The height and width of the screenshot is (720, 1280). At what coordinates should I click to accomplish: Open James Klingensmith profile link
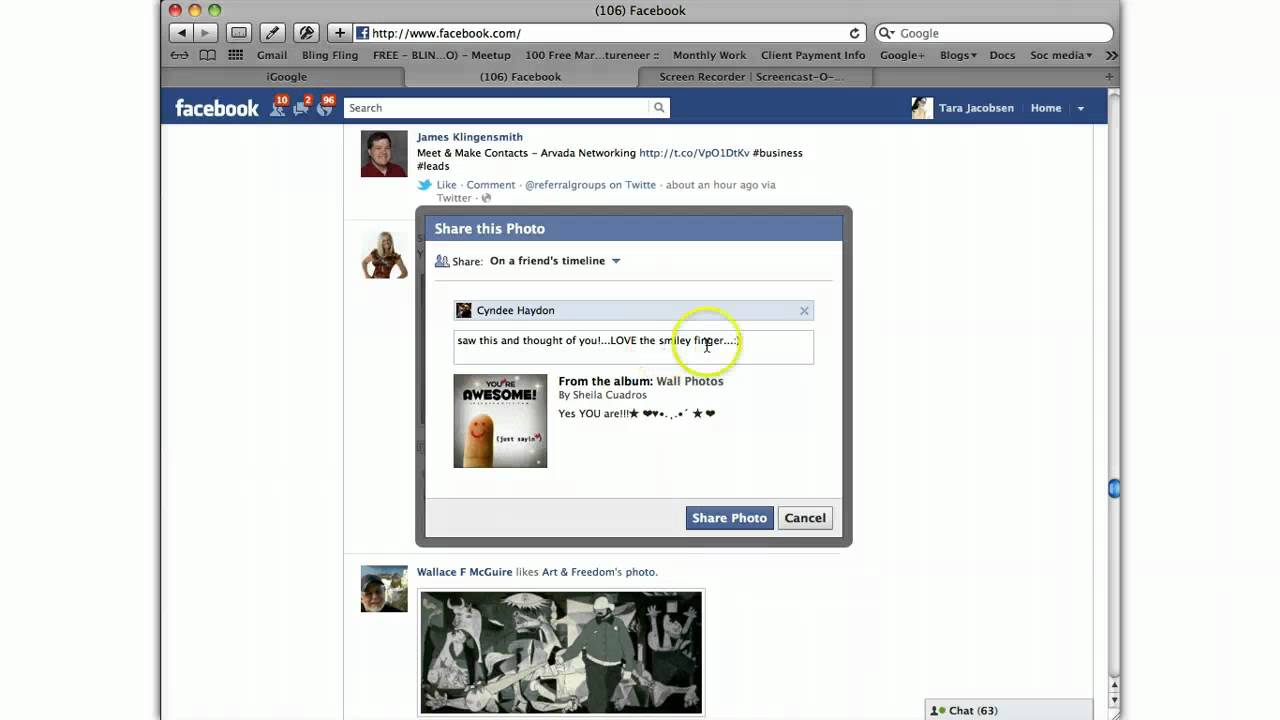pos(470,137)
